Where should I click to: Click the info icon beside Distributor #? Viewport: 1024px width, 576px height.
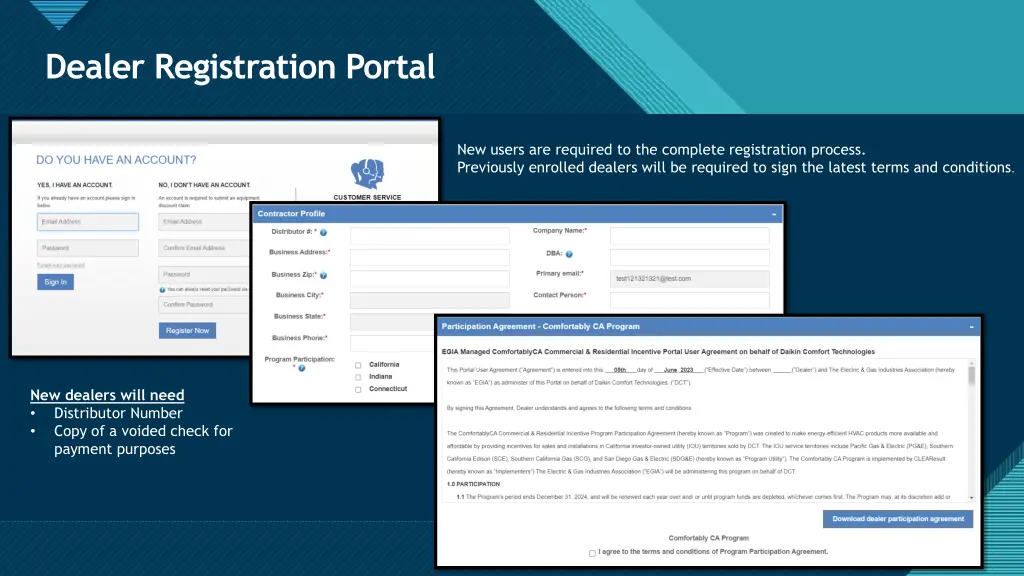323,232
